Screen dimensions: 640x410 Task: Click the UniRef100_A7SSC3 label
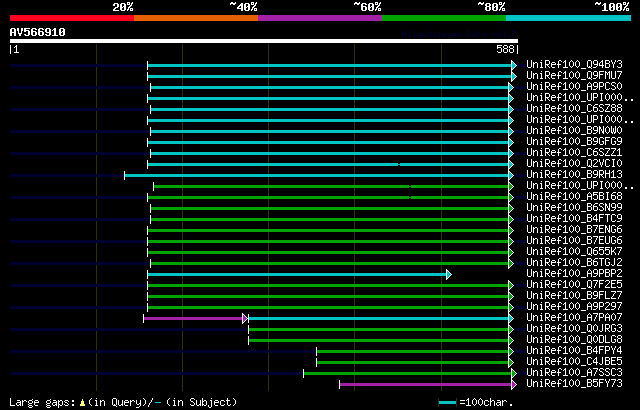click(574, 373)
